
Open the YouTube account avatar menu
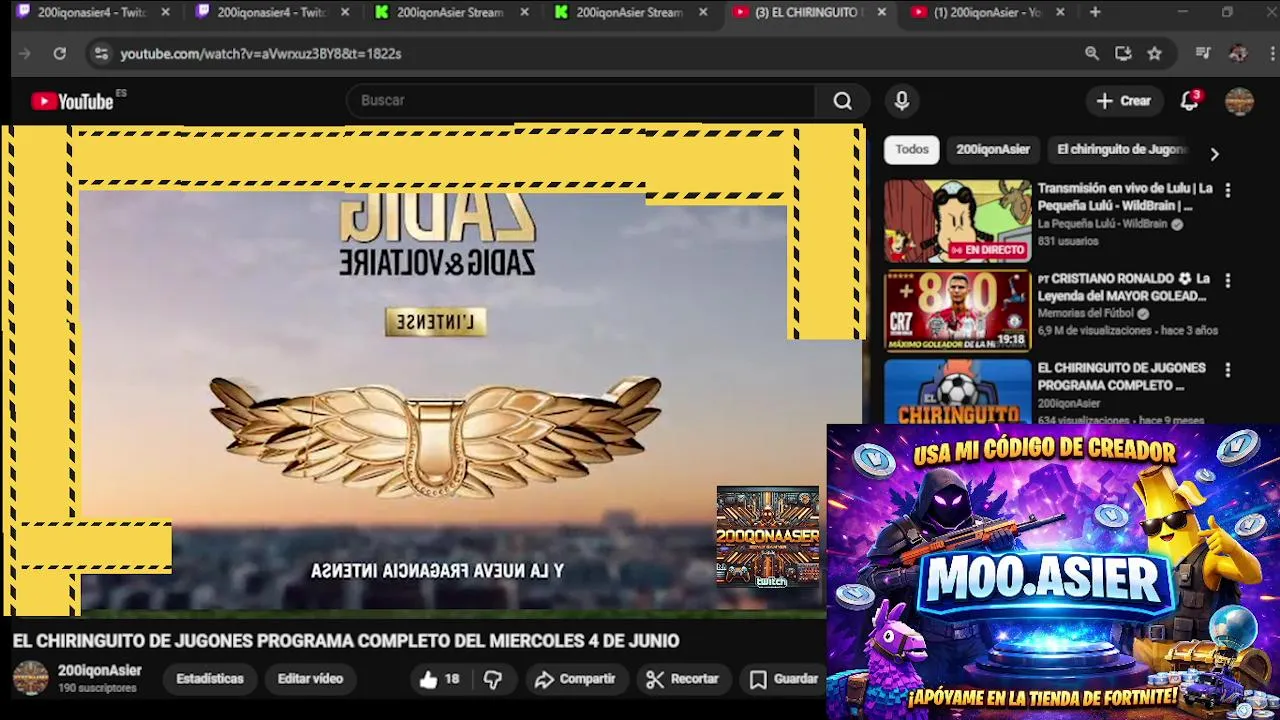point(1239,101)
